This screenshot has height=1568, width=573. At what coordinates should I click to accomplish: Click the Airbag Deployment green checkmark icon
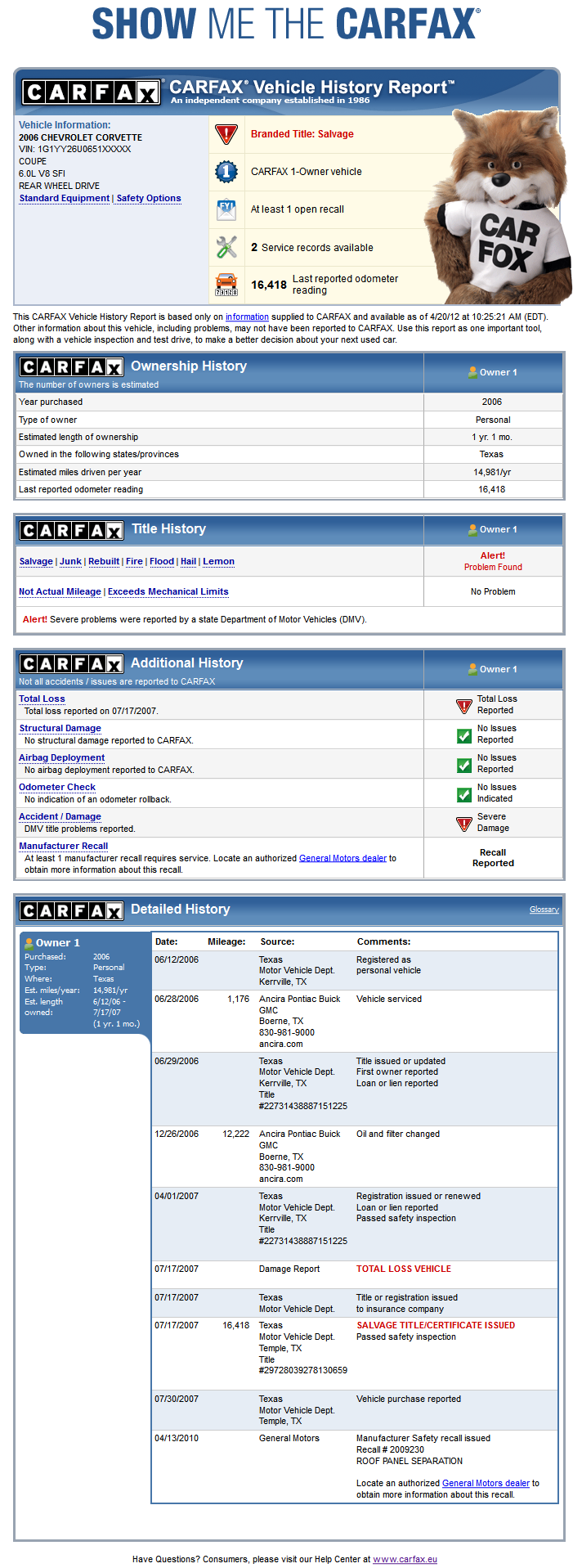point(463,764)
